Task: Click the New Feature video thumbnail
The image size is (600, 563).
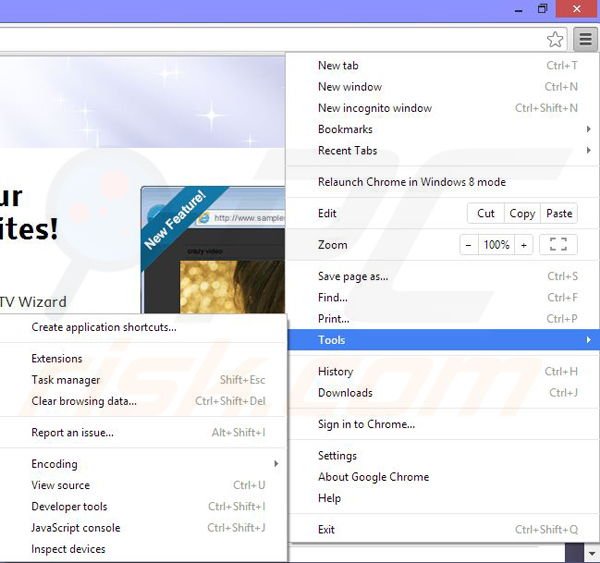Action: click(213, 250)
